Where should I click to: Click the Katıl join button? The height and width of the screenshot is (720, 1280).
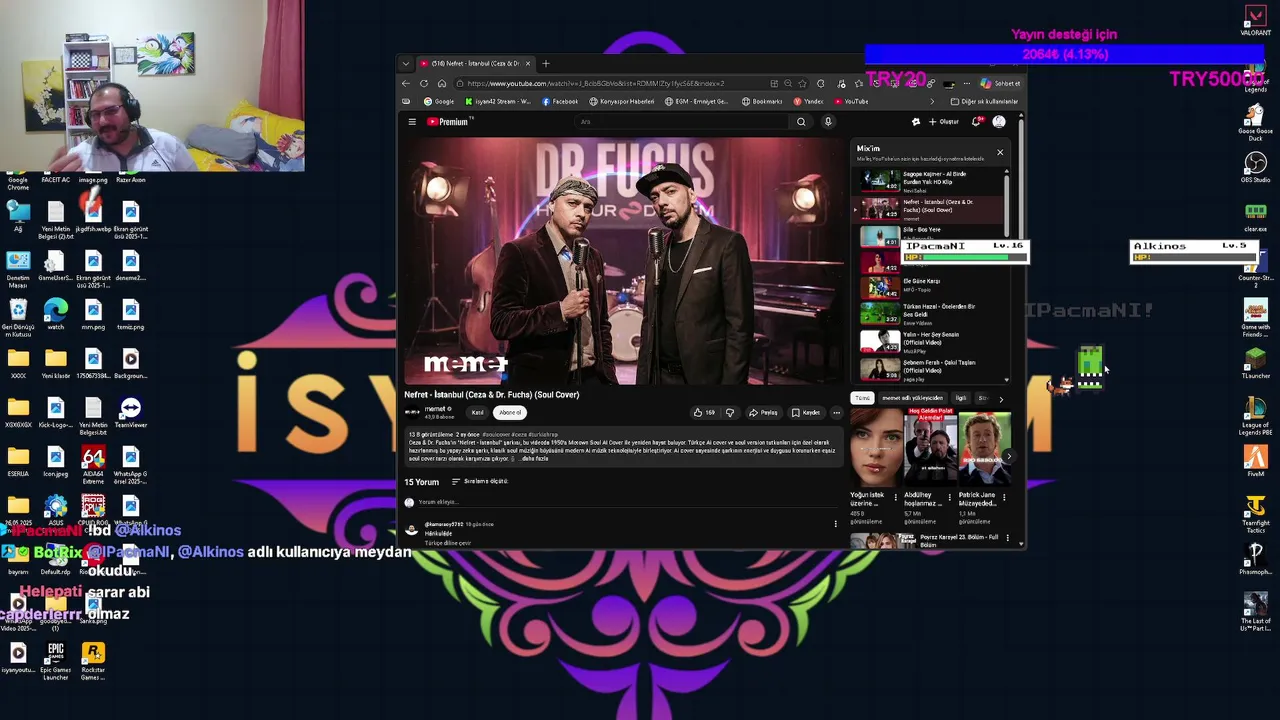(477, 412)
